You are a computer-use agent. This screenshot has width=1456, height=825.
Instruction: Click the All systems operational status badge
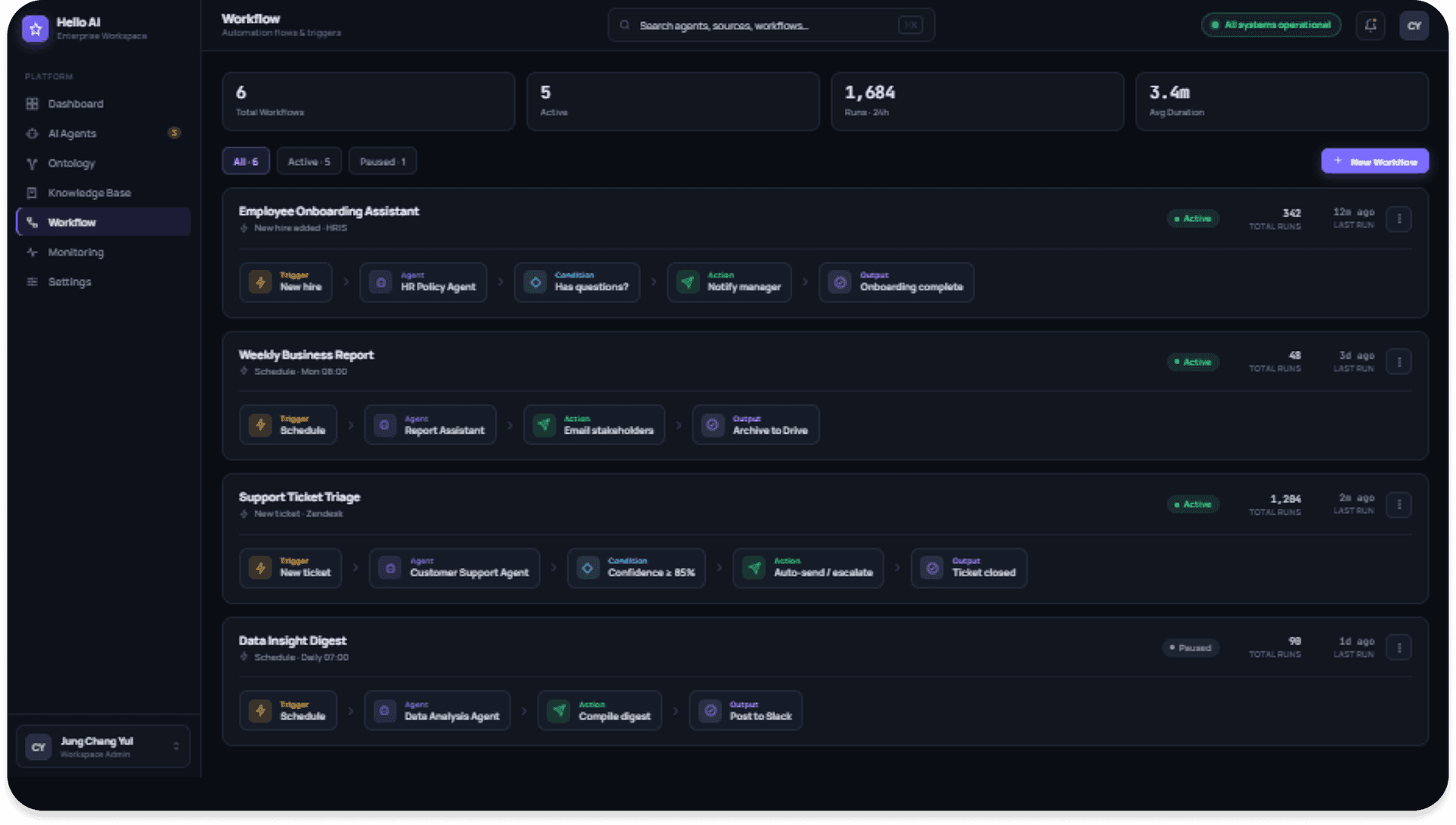(1271, 25)
